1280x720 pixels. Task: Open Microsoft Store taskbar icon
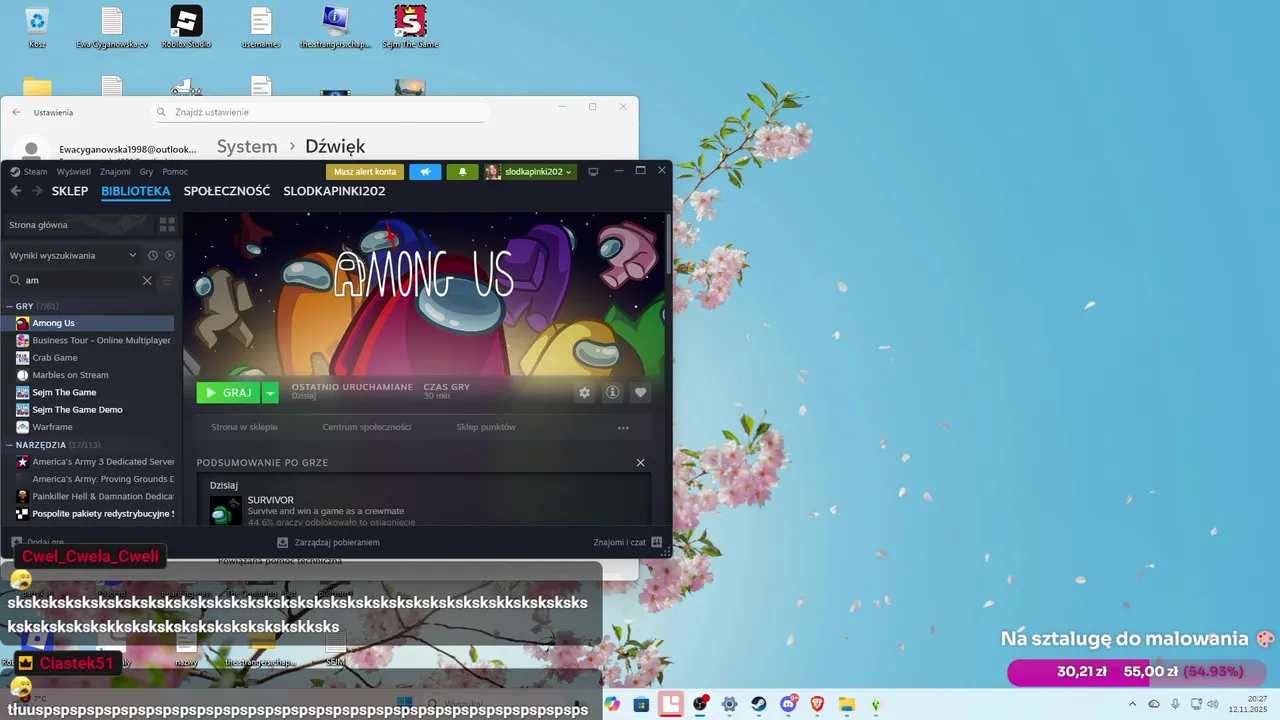(641, 704)
